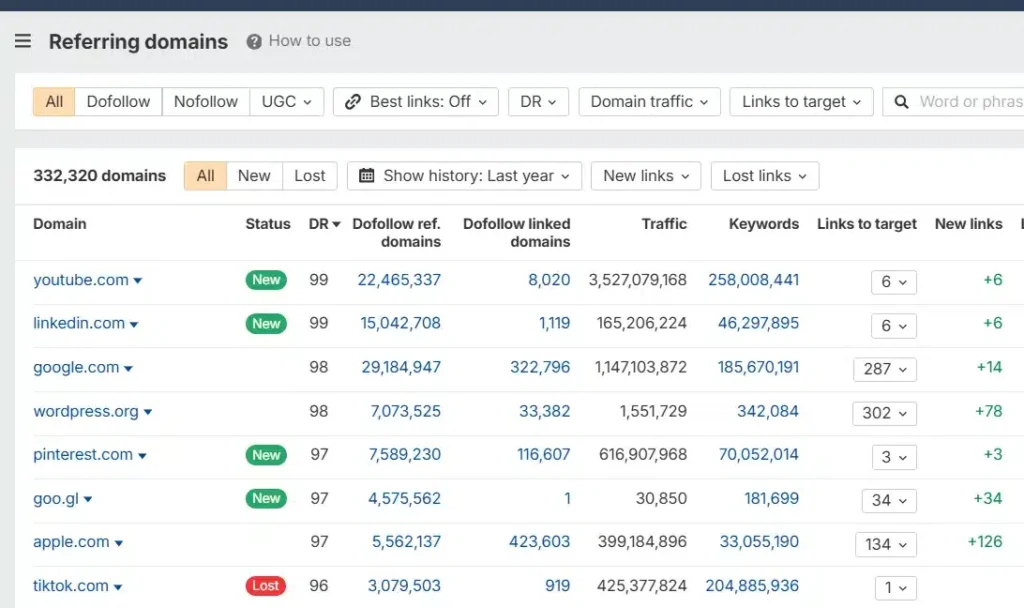Open youtube.com links to target 6 dropdown

pos(893,281)
